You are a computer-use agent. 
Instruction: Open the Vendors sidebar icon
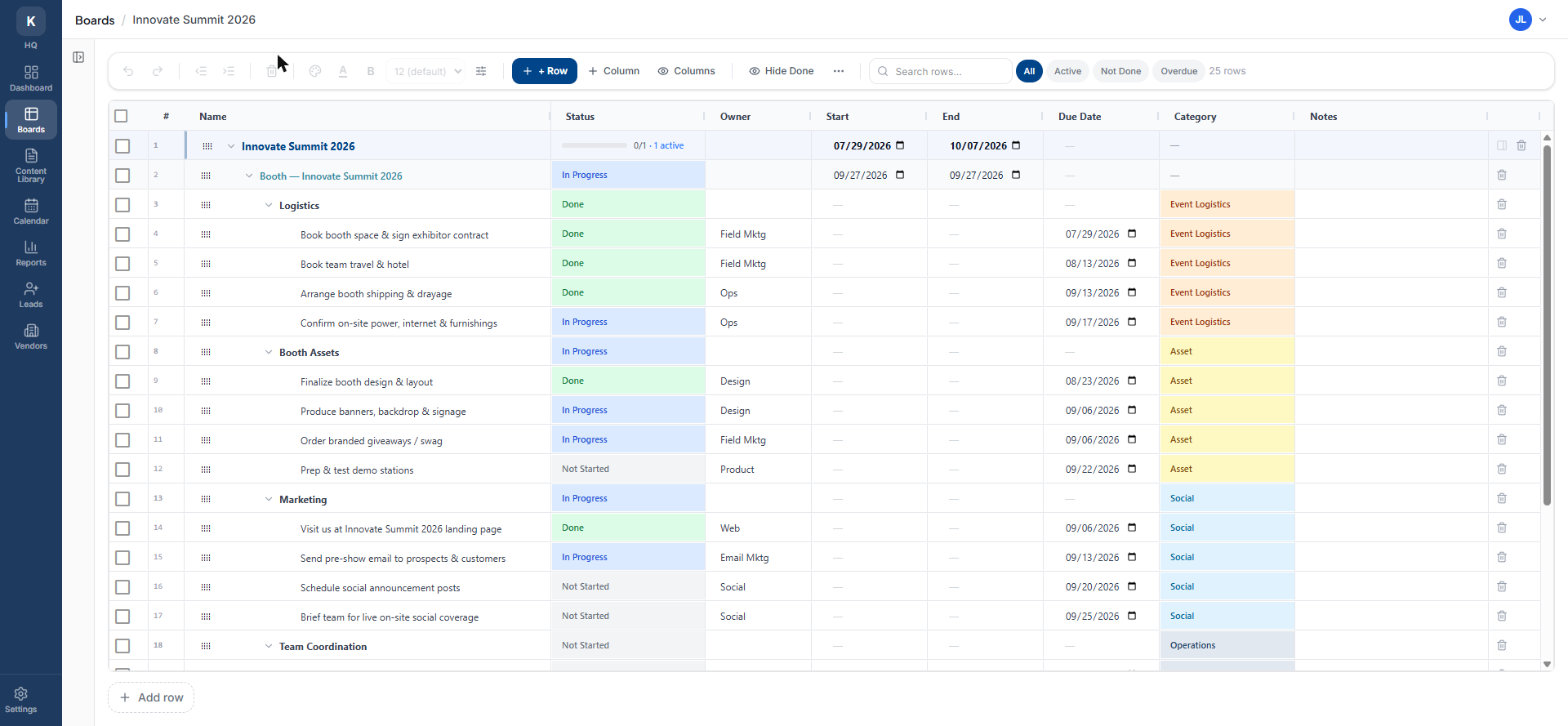pos(31,336)
